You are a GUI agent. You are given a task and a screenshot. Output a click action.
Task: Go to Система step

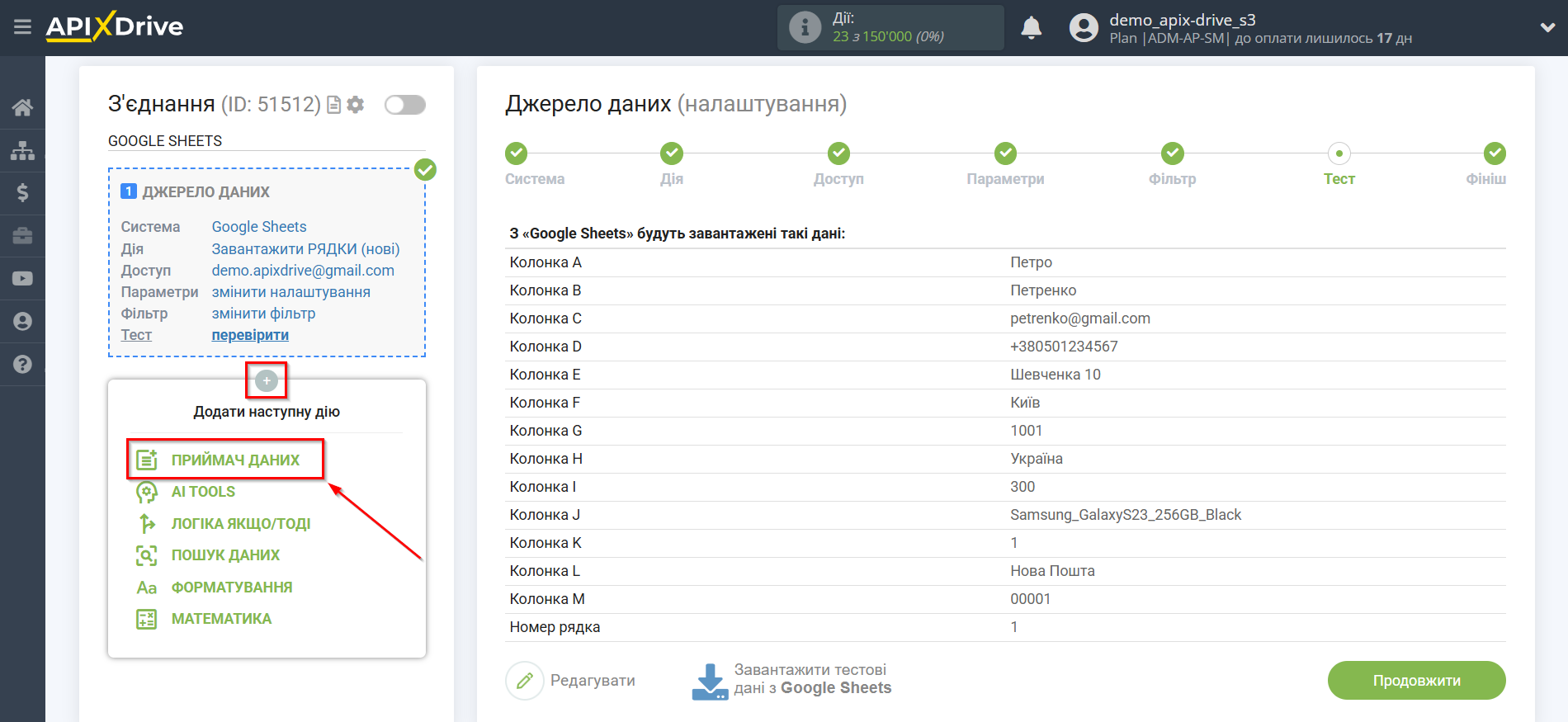[x=517, y=153]
